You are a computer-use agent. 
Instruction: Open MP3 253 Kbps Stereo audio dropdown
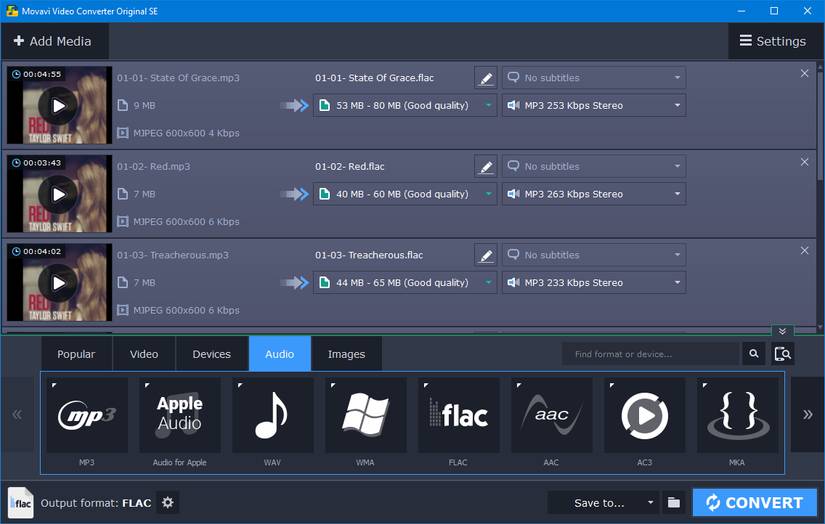click(593, 105)
